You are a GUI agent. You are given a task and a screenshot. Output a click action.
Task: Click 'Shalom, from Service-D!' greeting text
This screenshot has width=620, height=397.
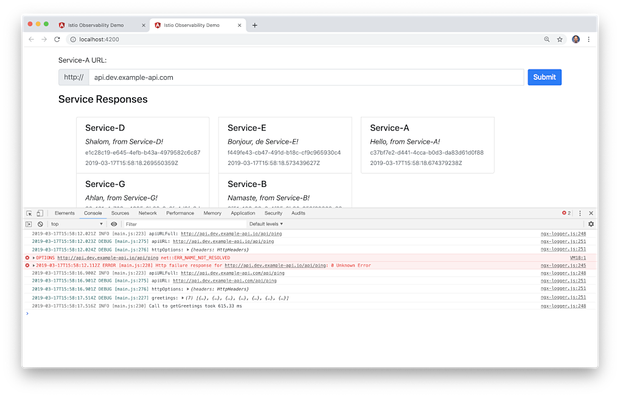click(124, 142)
